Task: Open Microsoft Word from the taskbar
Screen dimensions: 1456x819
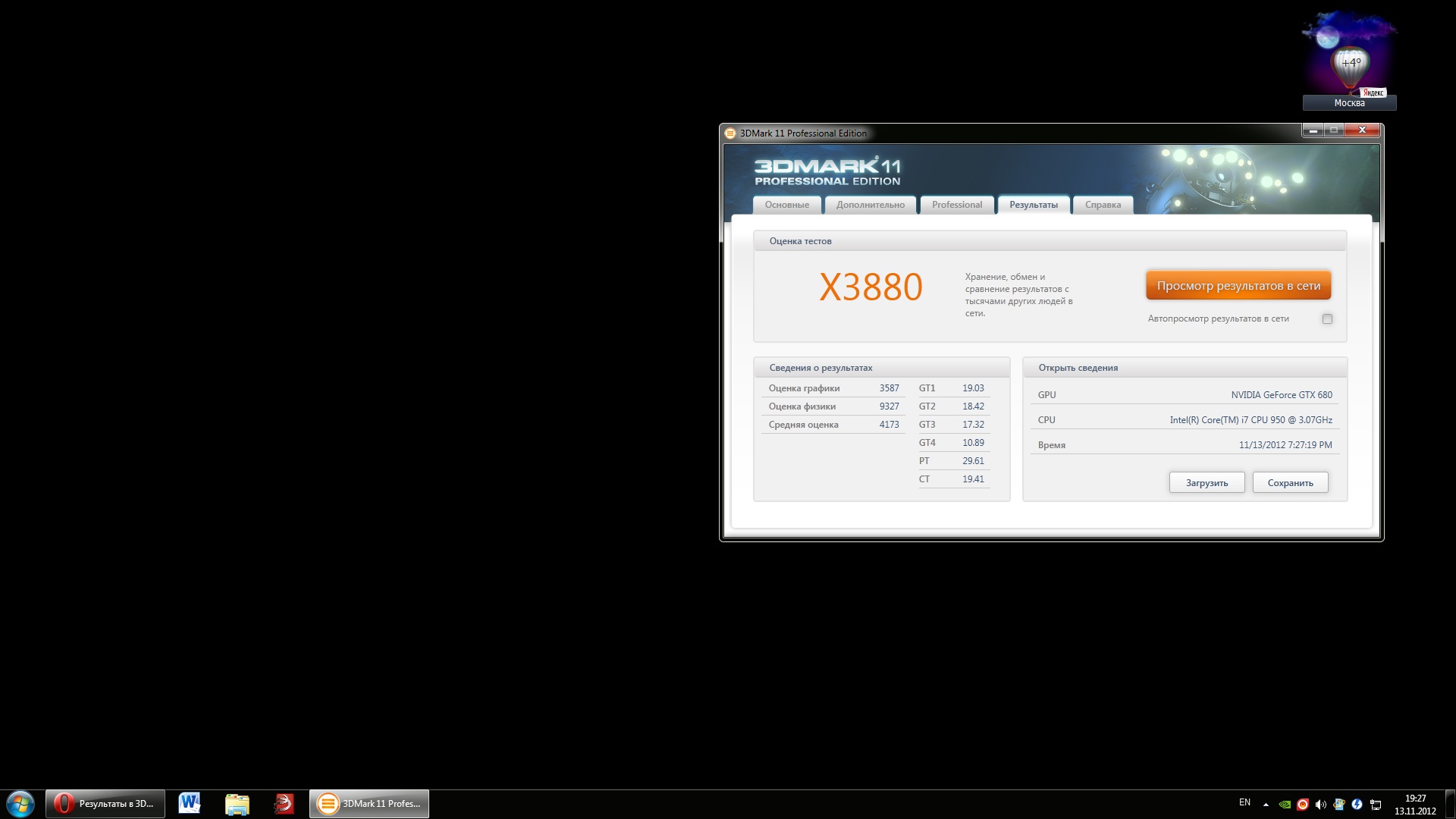Action: click(x=190, y=804)
